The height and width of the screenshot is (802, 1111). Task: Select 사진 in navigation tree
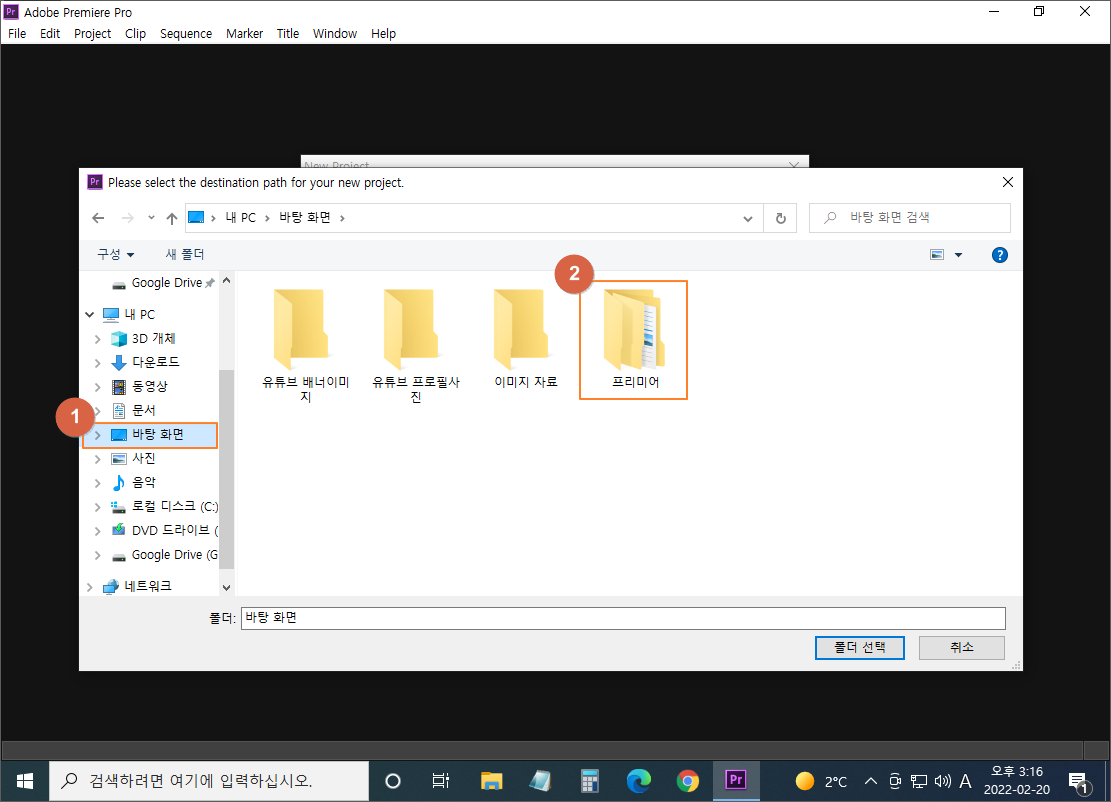click(x=144, y=458)
